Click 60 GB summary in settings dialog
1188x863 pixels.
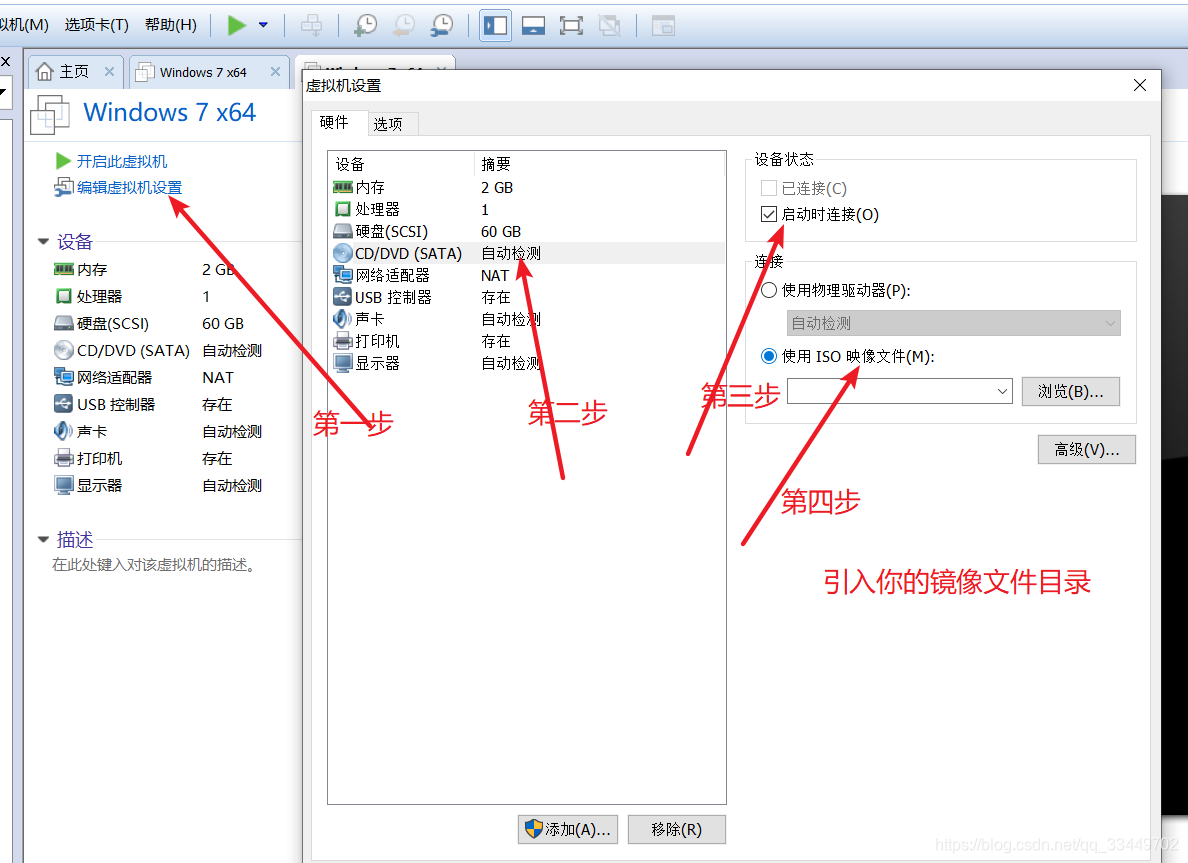coord(501,231)
